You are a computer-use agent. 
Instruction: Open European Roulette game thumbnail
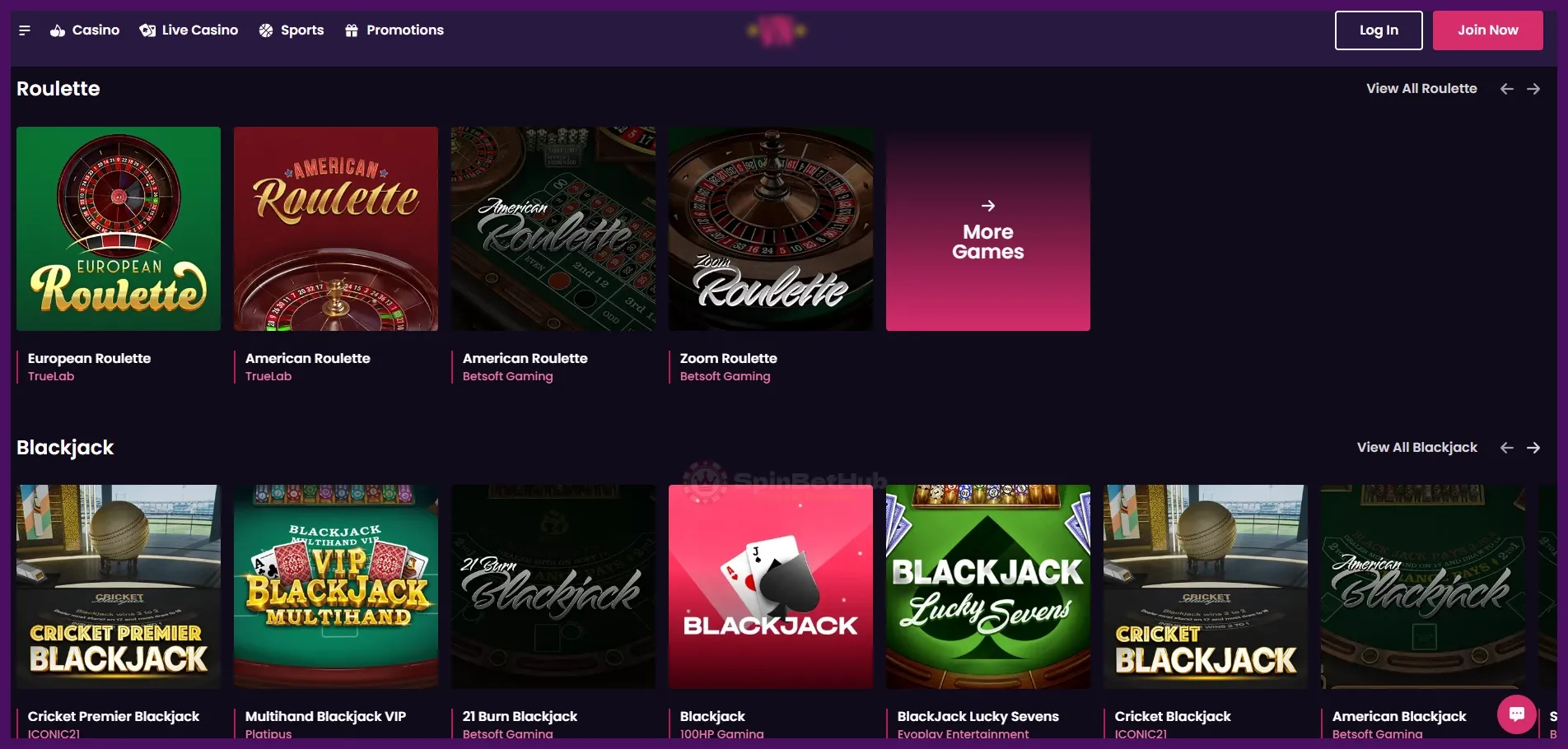[119, 229]
